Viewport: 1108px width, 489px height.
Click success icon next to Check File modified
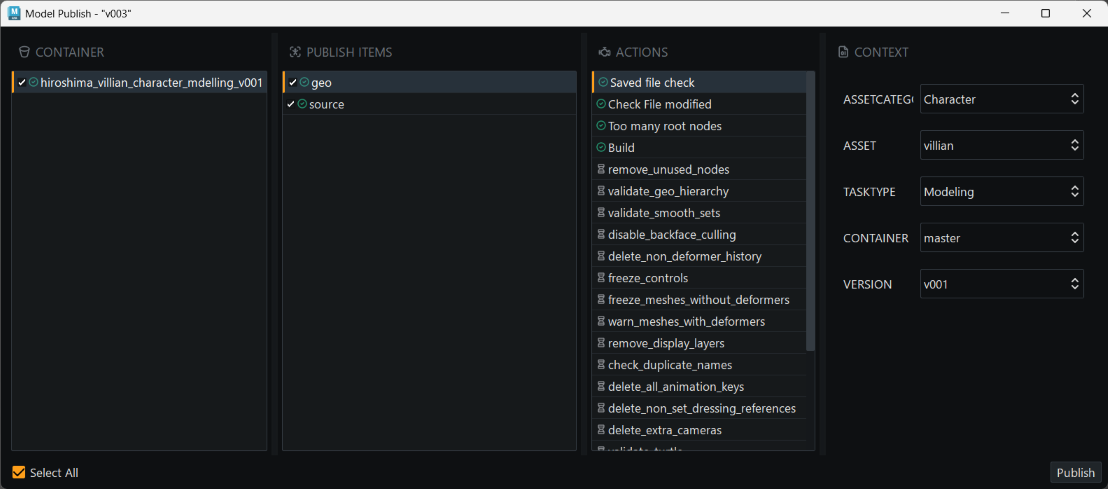pos(601,104)
